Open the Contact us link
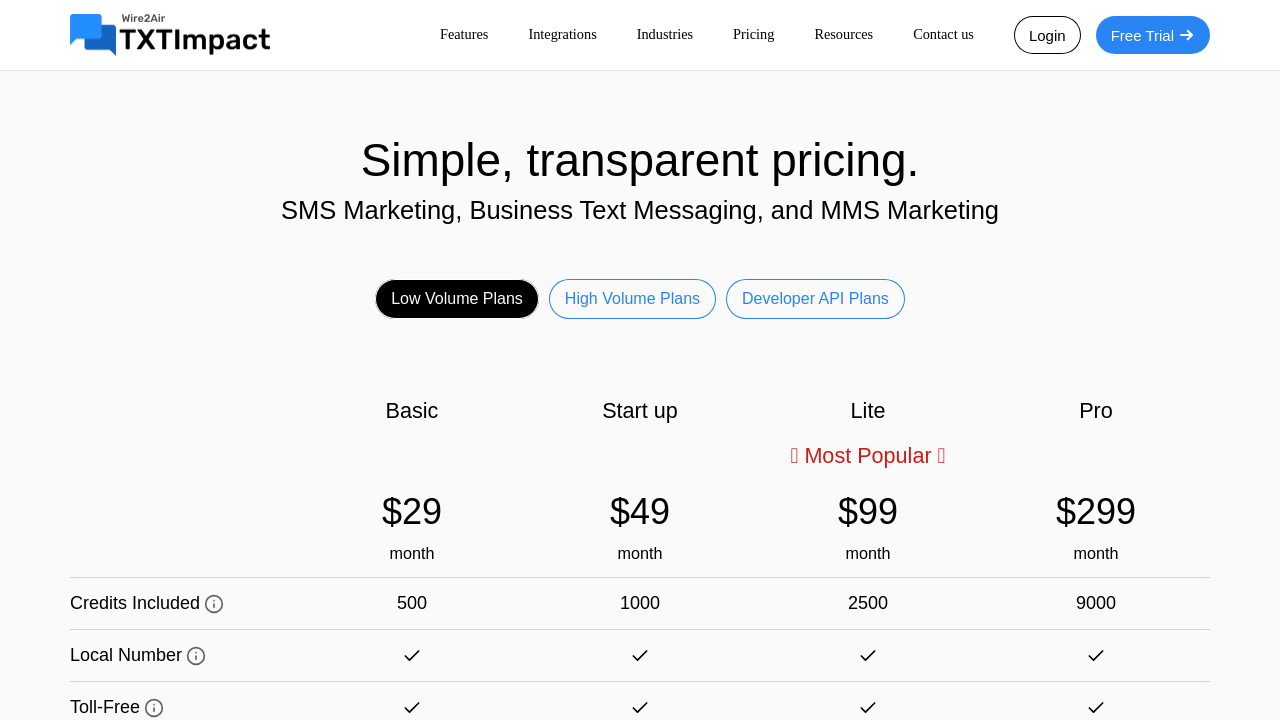 tap(943, 34)
